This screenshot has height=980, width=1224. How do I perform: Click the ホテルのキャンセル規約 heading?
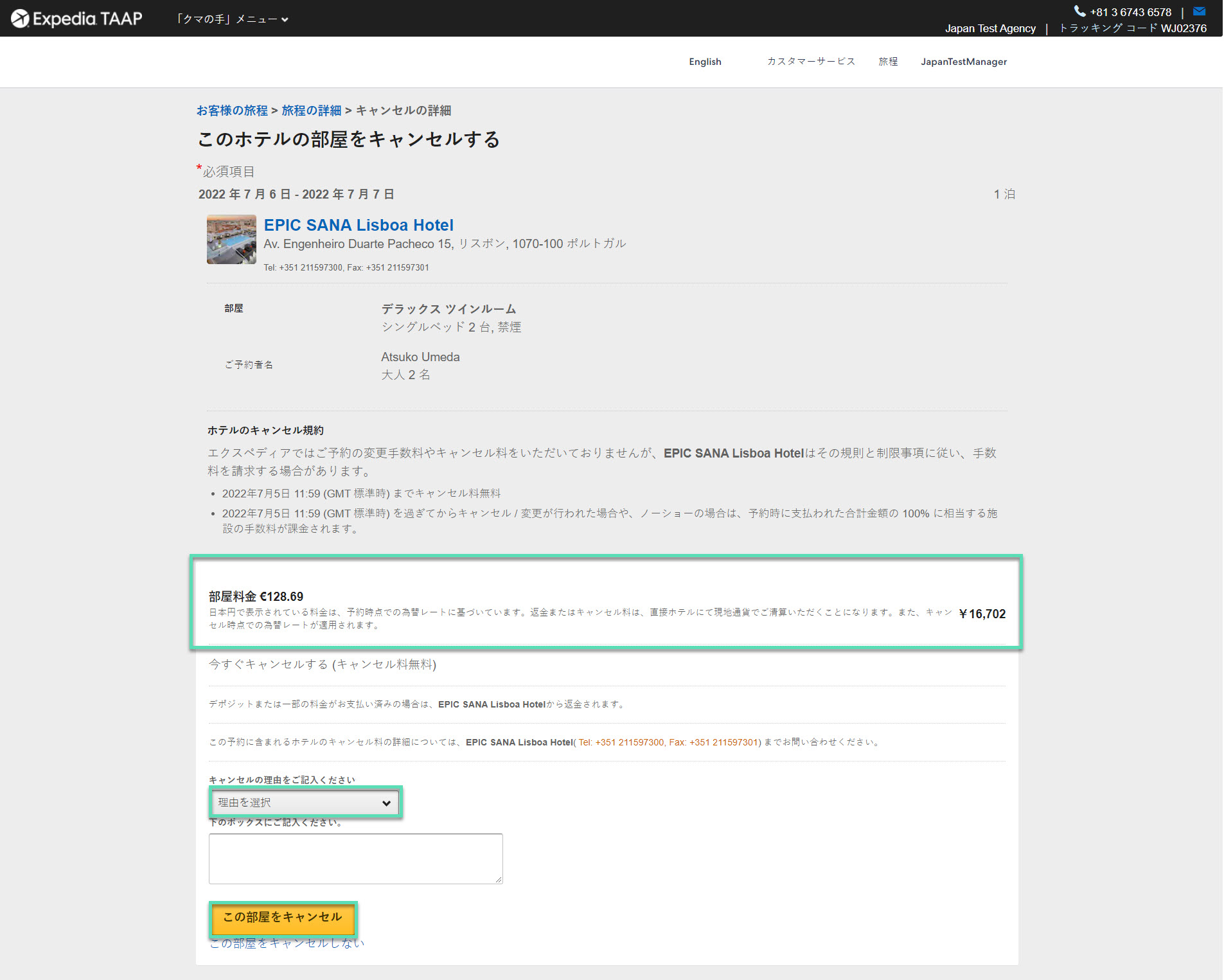click(x=265, y=431)
